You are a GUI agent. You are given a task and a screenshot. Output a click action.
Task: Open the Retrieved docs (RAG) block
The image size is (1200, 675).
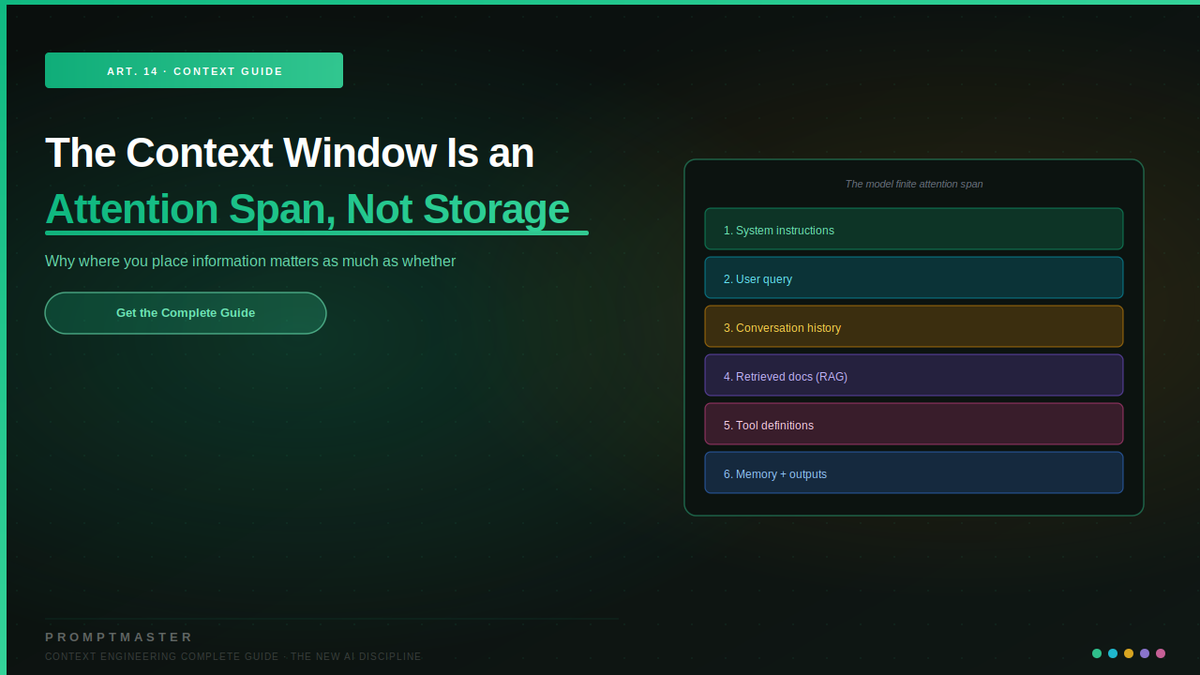(914, 376)
